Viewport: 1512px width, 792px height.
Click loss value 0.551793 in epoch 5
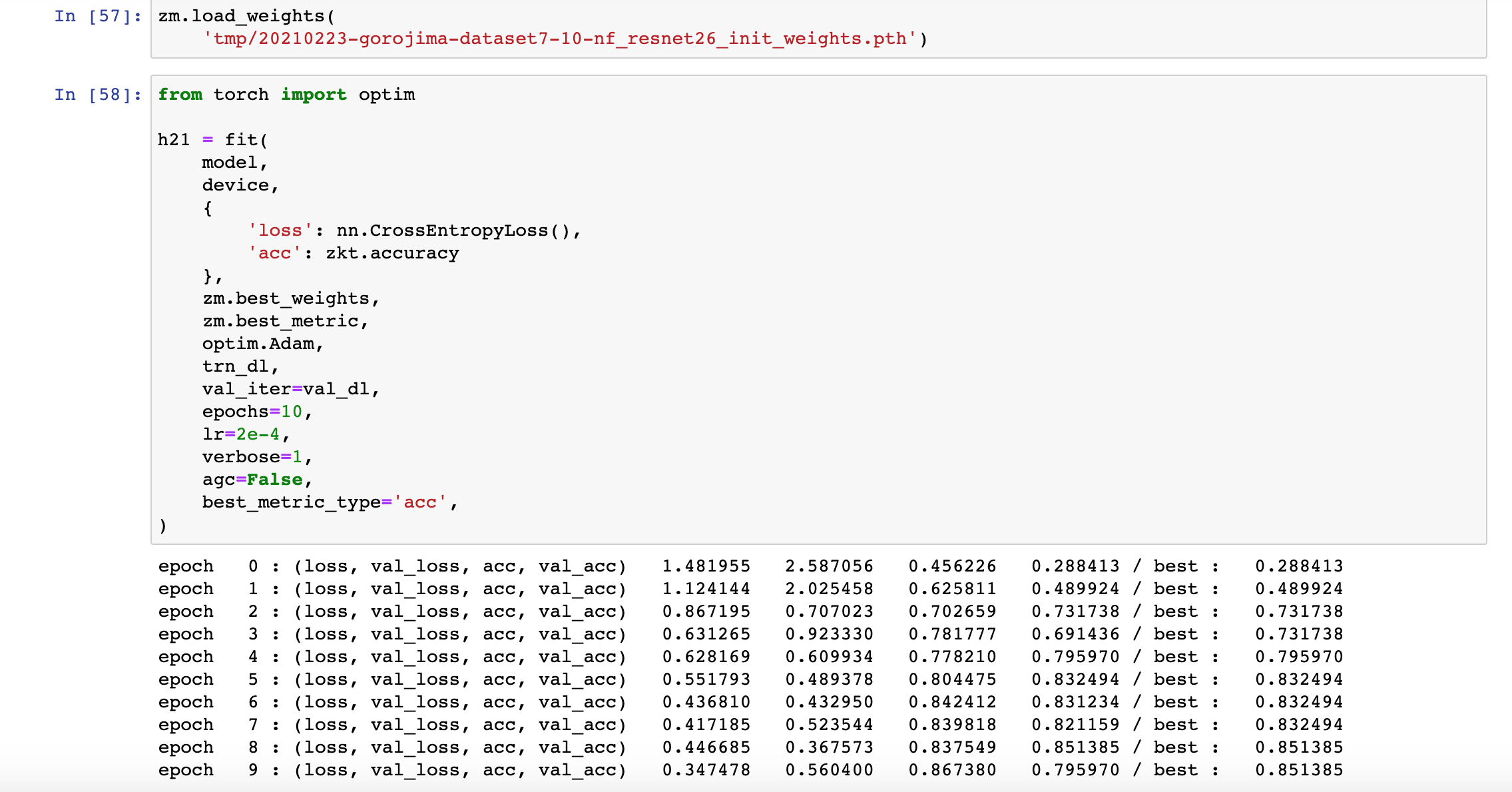[x=706, y=679]
